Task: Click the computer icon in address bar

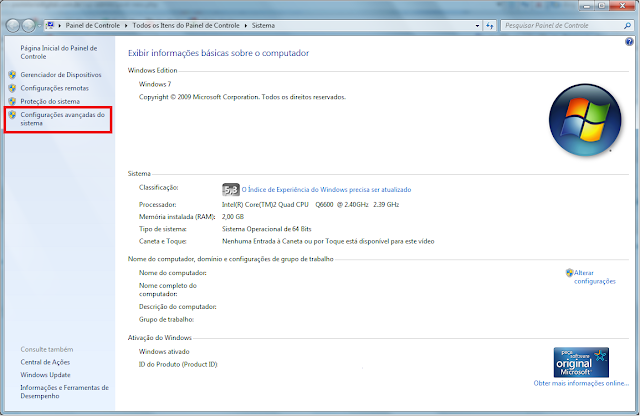Action: point(50,25)
